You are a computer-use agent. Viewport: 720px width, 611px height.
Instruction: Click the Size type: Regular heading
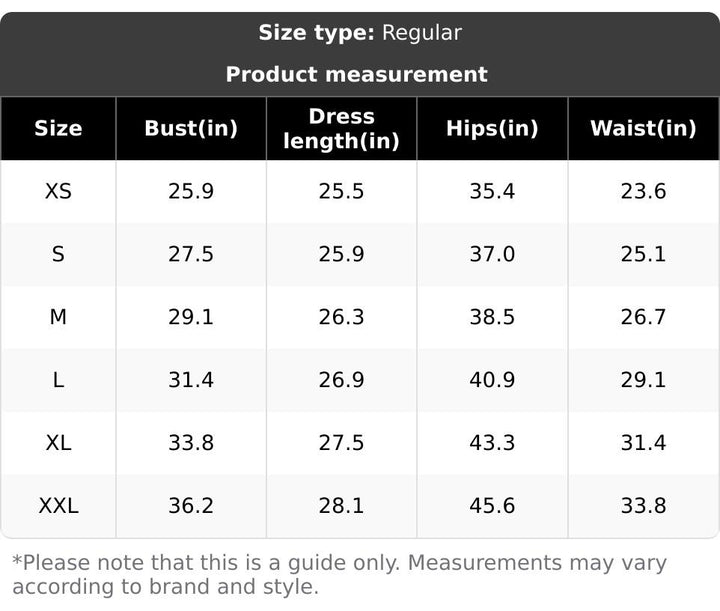coord(360,33)
